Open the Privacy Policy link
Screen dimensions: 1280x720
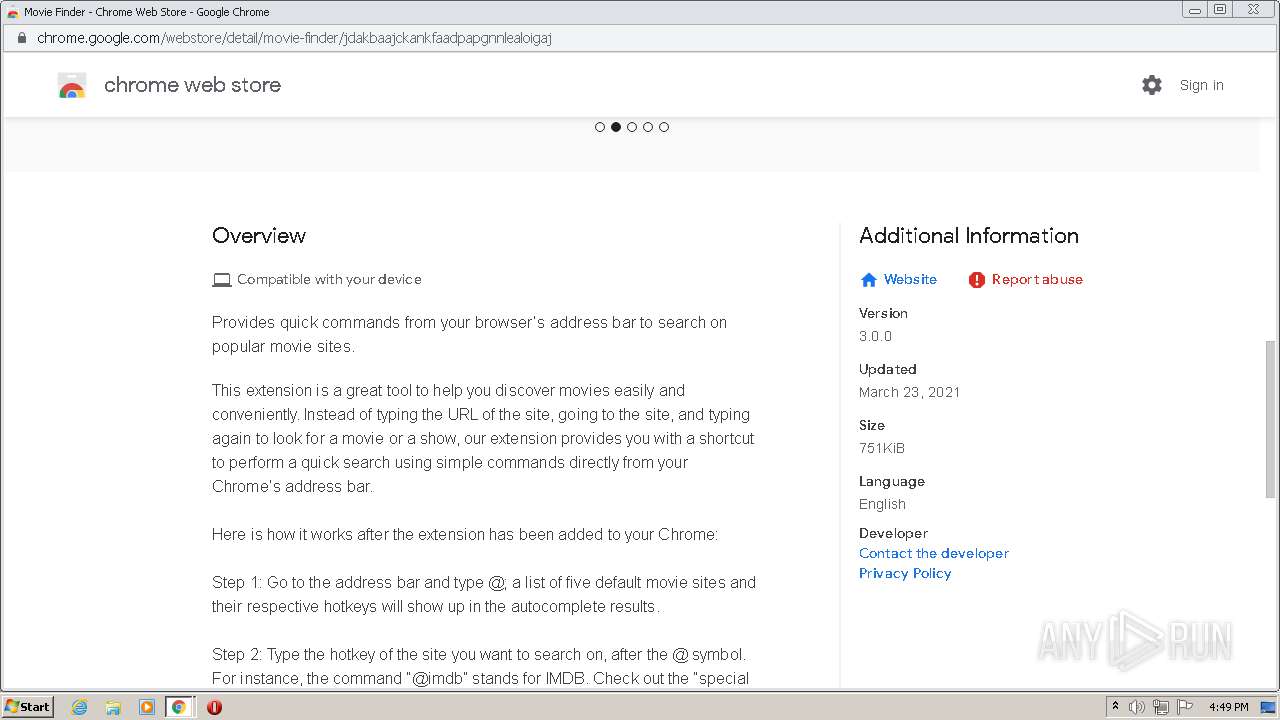[x=904, y=573]
